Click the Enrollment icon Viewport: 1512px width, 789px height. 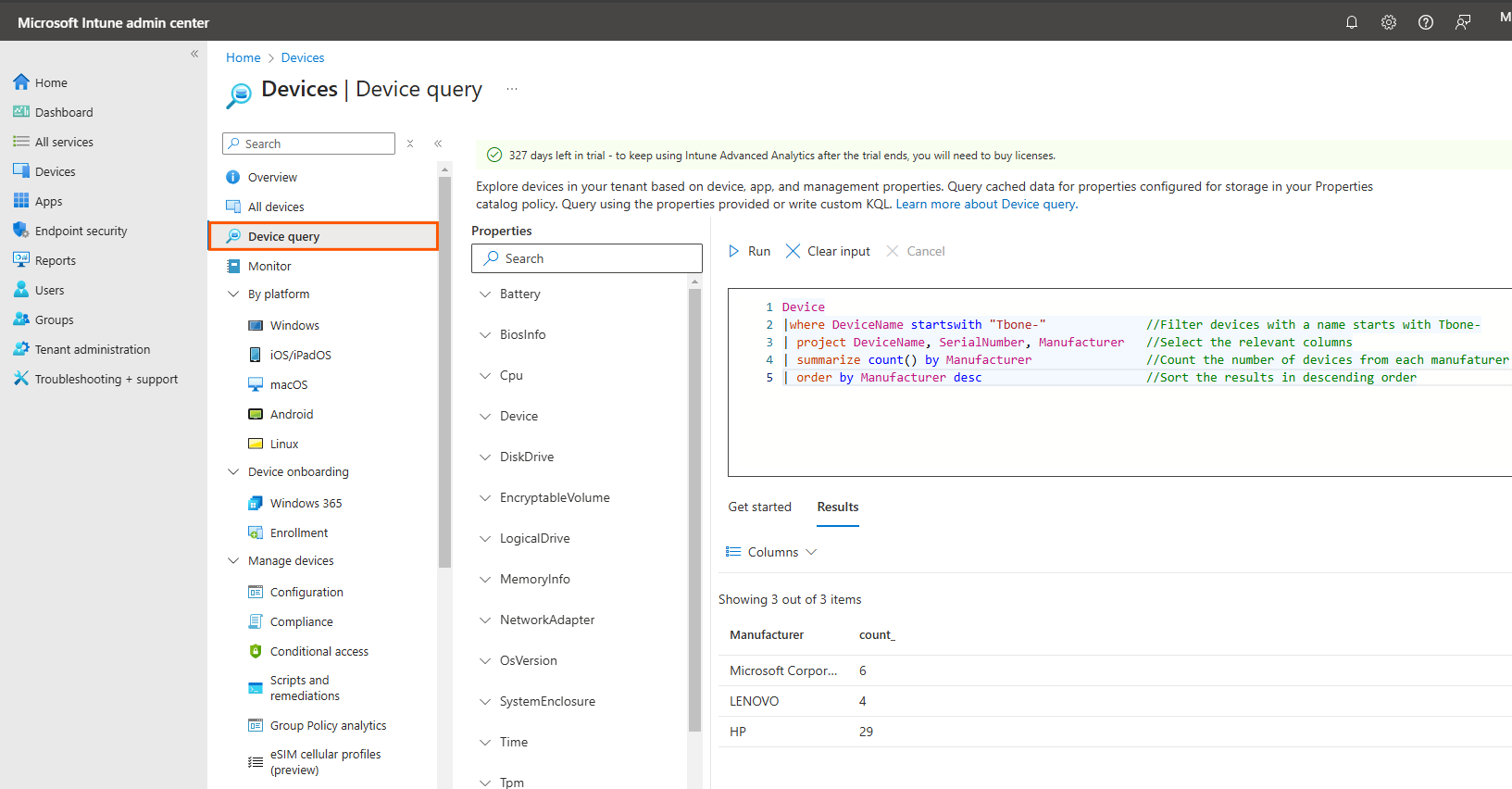tap(256, 532)
